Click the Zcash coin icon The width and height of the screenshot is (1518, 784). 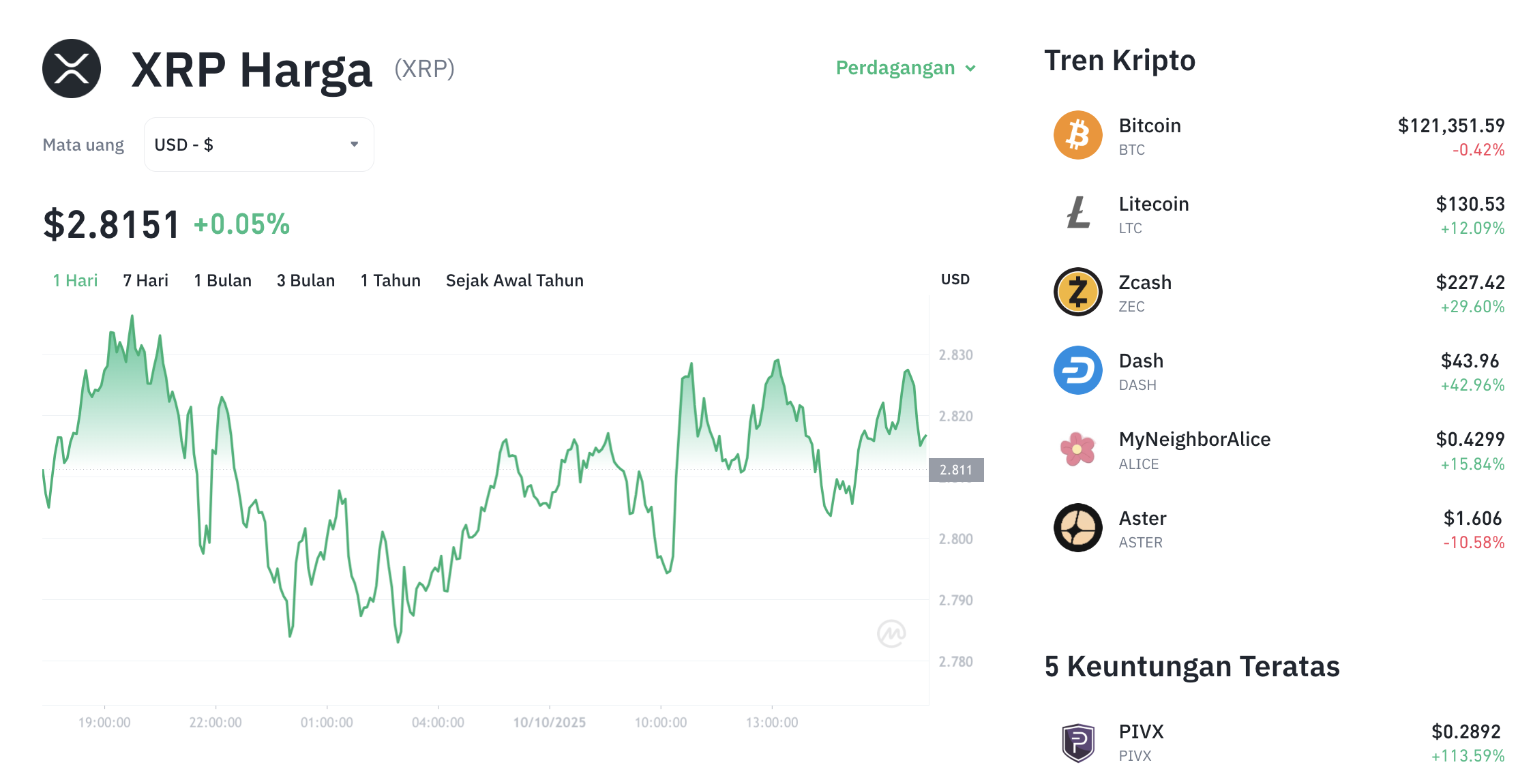coord(1077,292)
